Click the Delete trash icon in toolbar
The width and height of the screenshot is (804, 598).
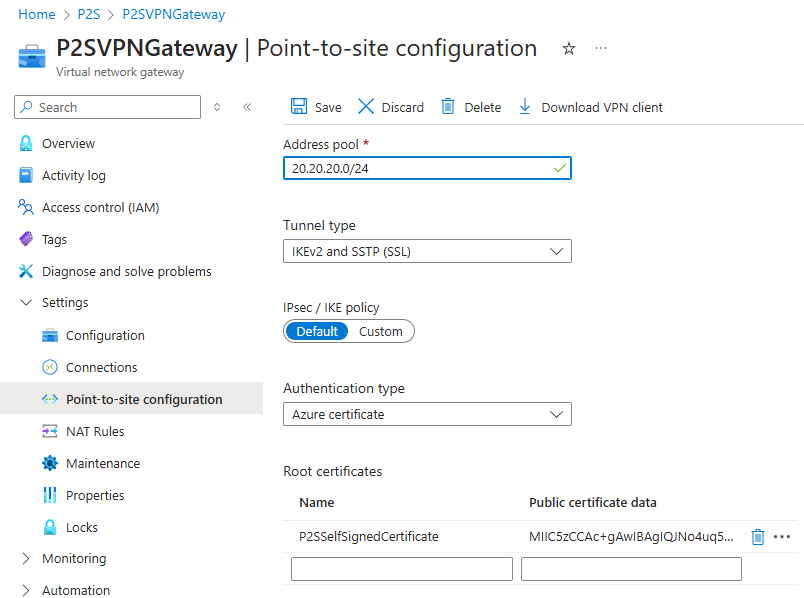pyautogui.click(x=448, y=107)
